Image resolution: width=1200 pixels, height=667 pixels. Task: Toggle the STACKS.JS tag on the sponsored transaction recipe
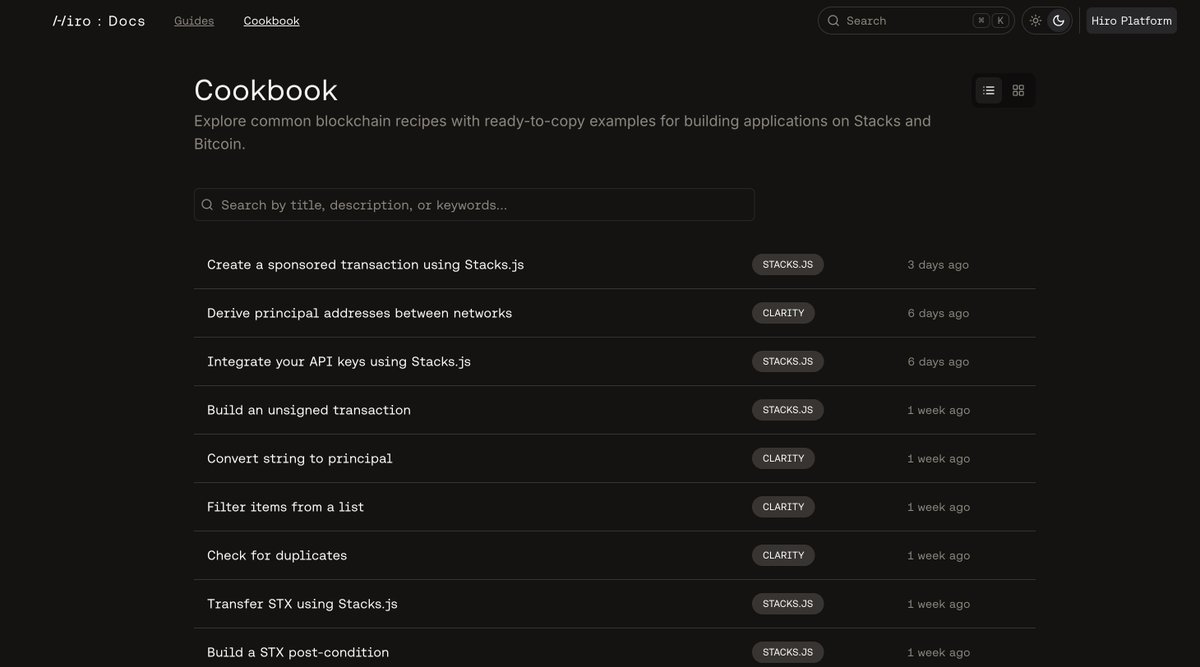click(787, 264)
